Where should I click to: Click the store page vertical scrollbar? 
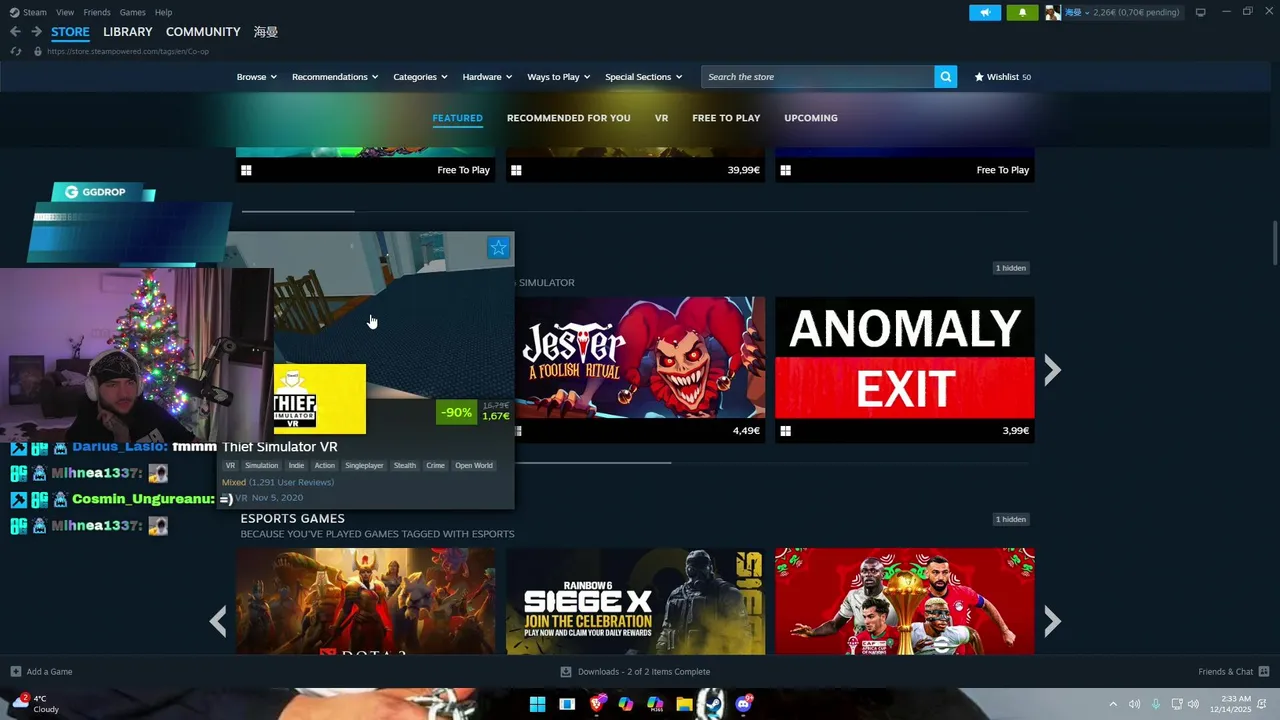coord(1275,244)
